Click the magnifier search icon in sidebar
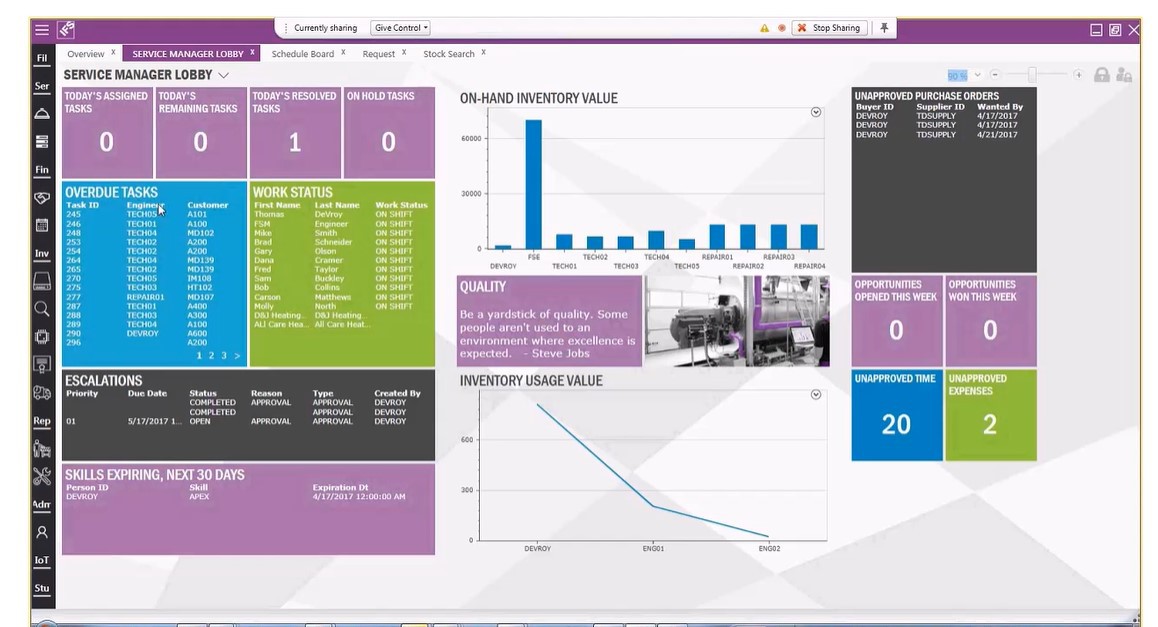The width and height of the screenshot is (1158, 627). 42,310
